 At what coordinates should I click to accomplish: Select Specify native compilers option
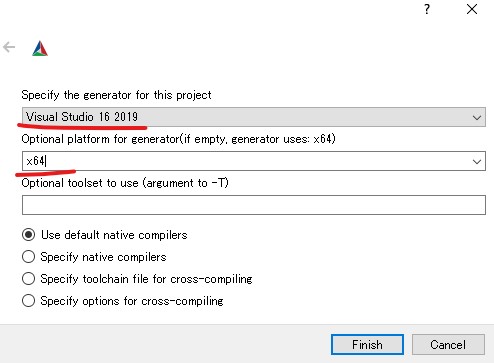[28, 257]
